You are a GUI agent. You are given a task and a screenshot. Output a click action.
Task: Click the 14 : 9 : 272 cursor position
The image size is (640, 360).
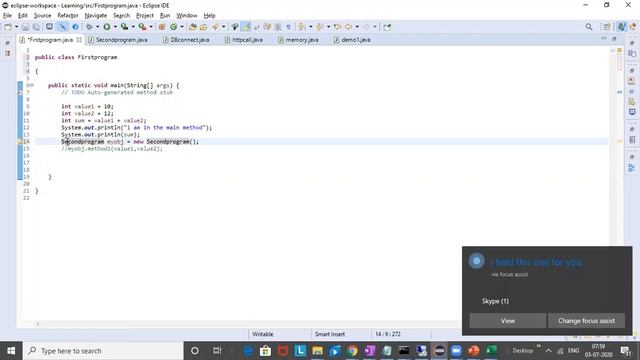(x=388, y=334)
